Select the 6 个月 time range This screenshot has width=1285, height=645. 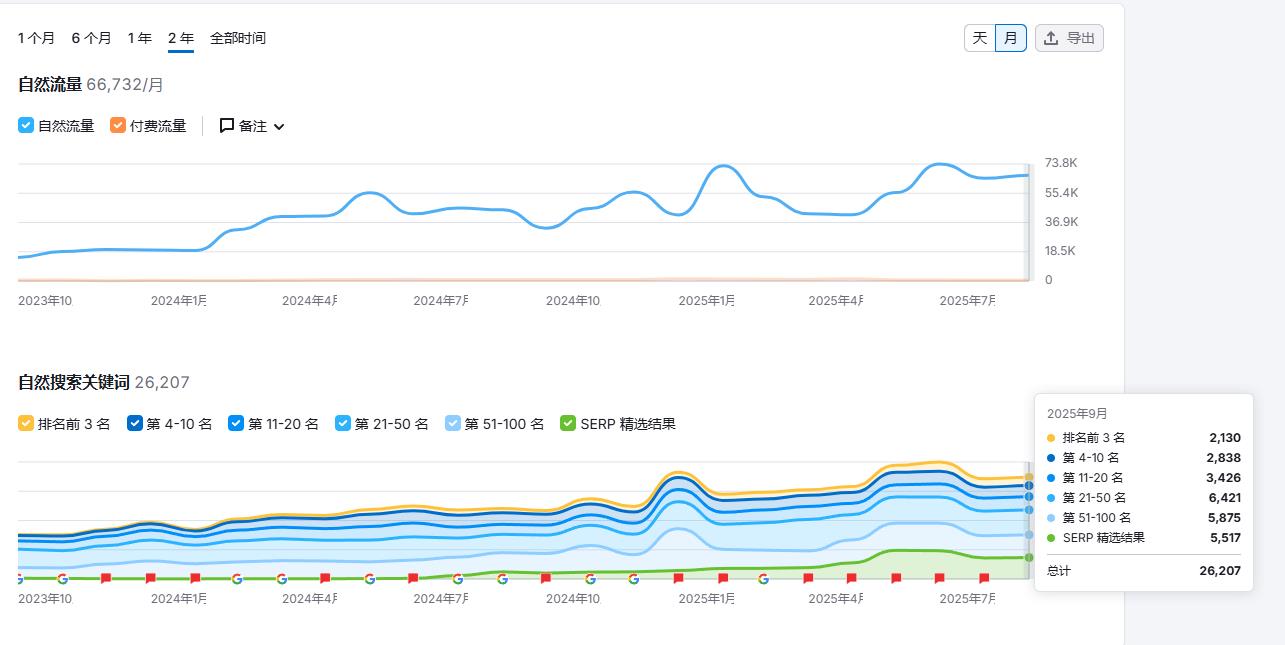pos(91,38)
